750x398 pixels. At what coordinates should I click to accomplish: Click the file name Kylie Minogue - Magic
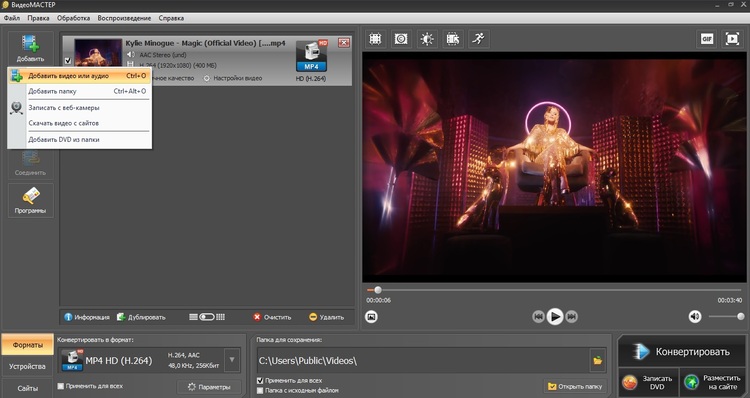coord(205,43)
